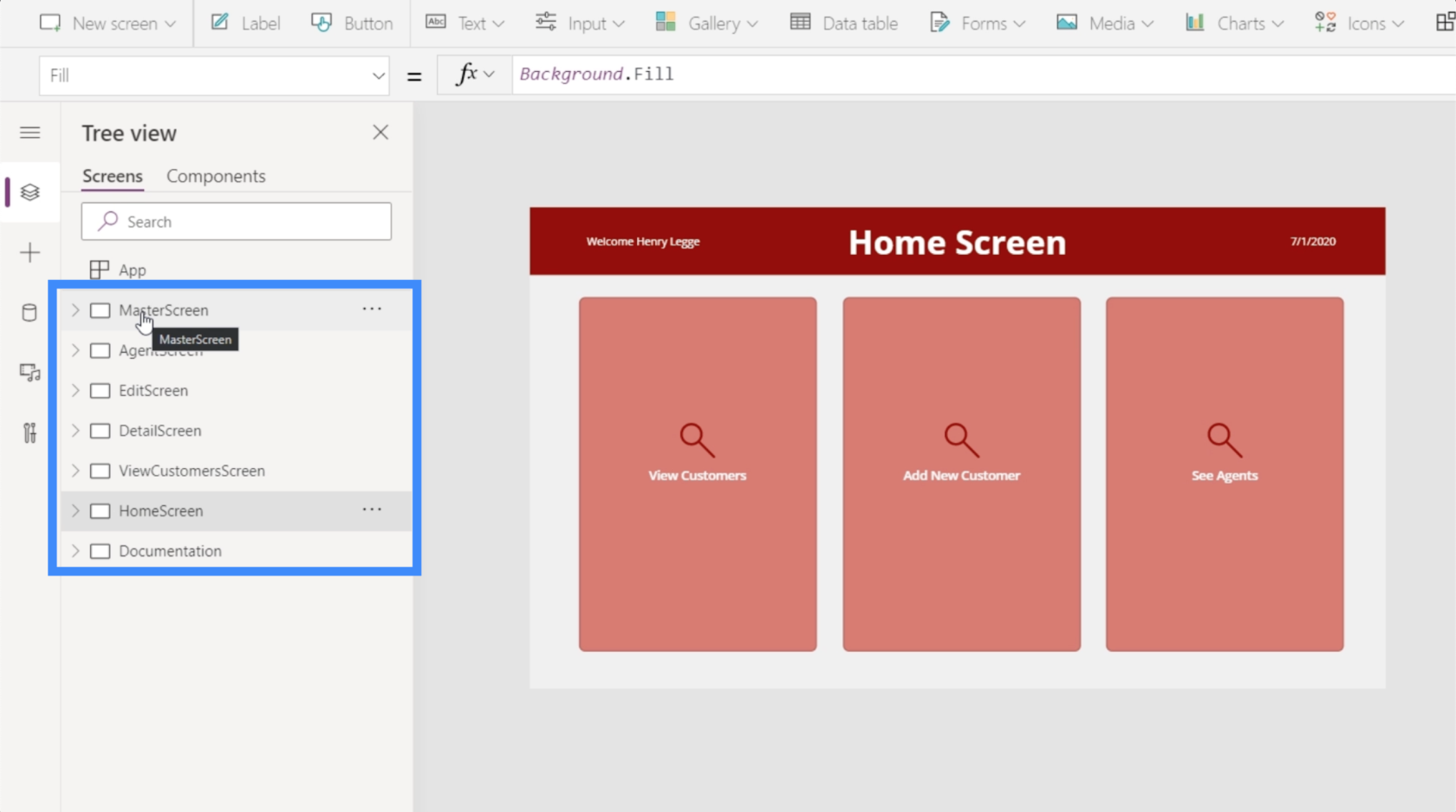Select ViewCustomersScreen in the tree
Screen dimensions: 1456x812
(192, 471)
